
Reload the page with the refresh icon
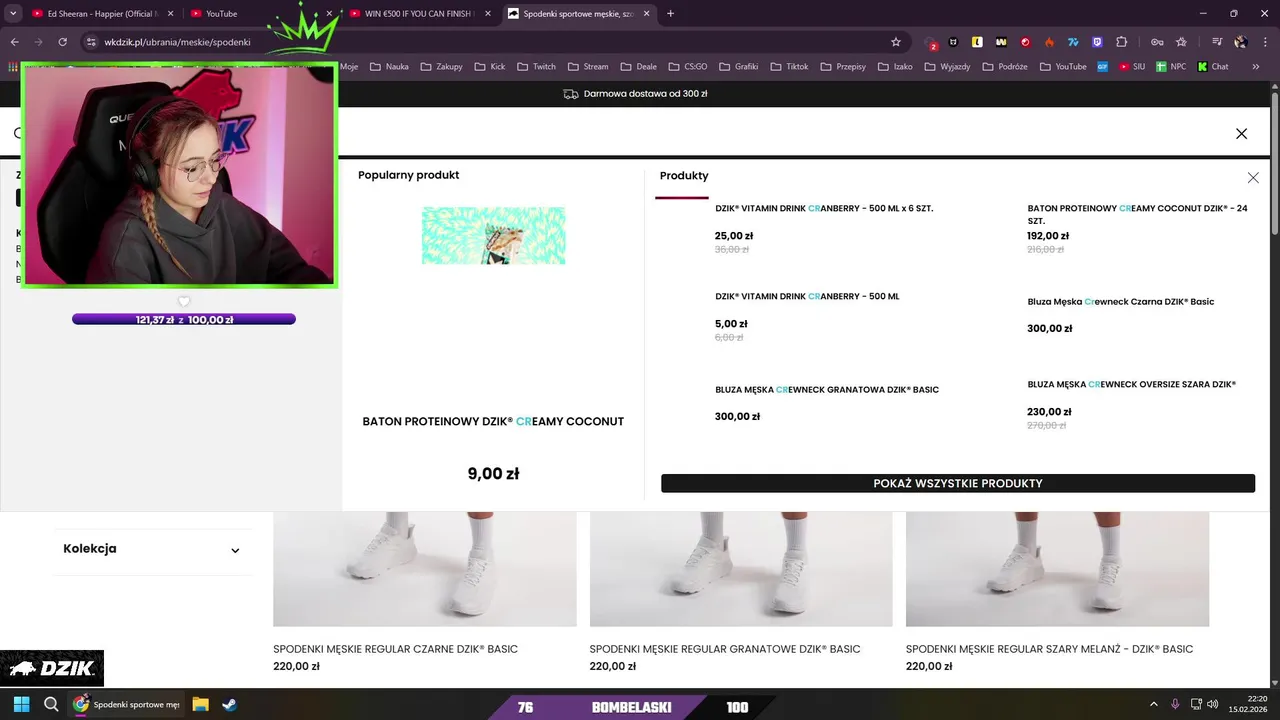pyautogui.click(x=62, y=42)
